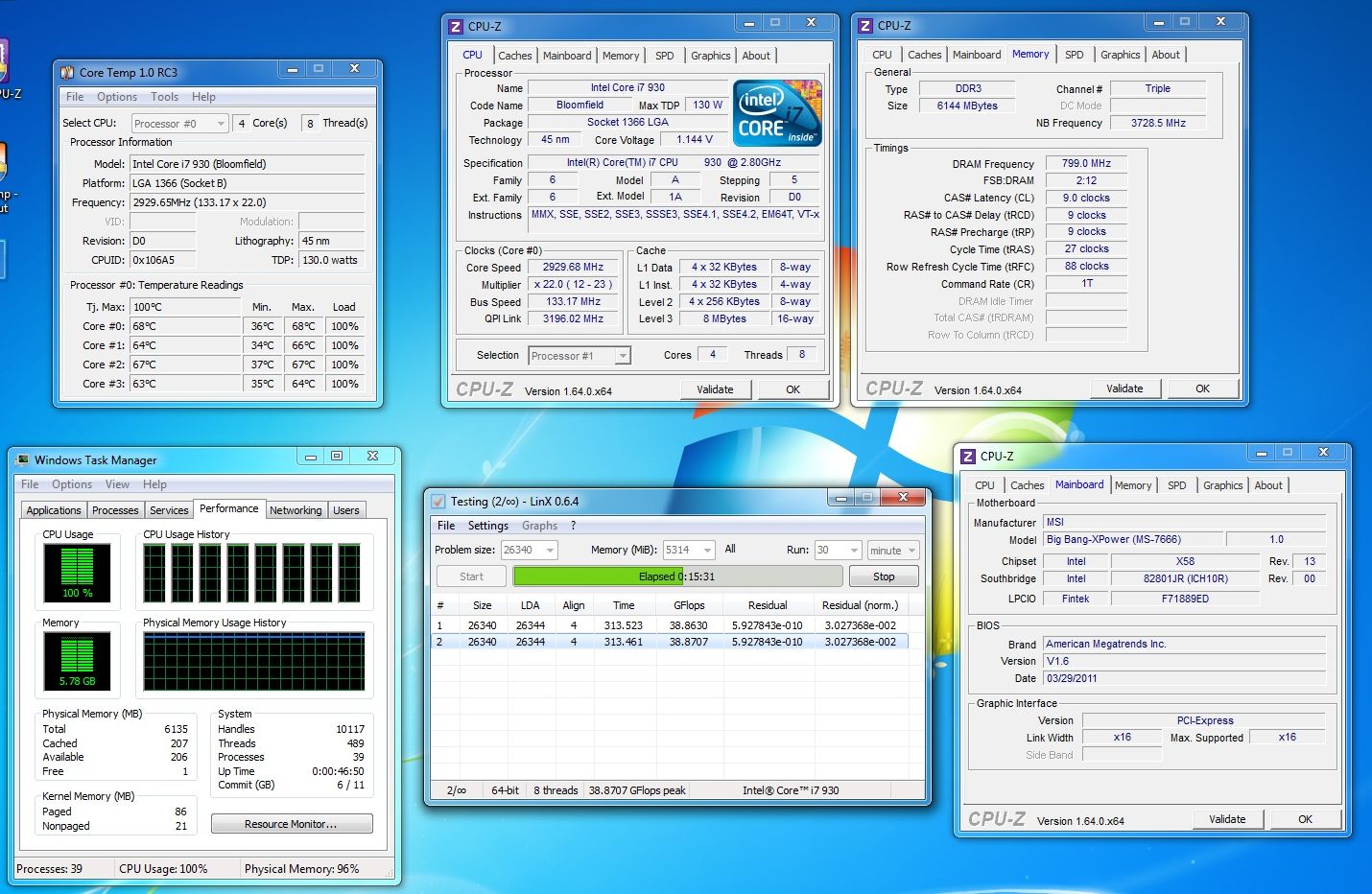1372x894 pixels.
Task: Expand the Run count dropdown in LinX
Action: pyautogui.click(x=853, y=551)
